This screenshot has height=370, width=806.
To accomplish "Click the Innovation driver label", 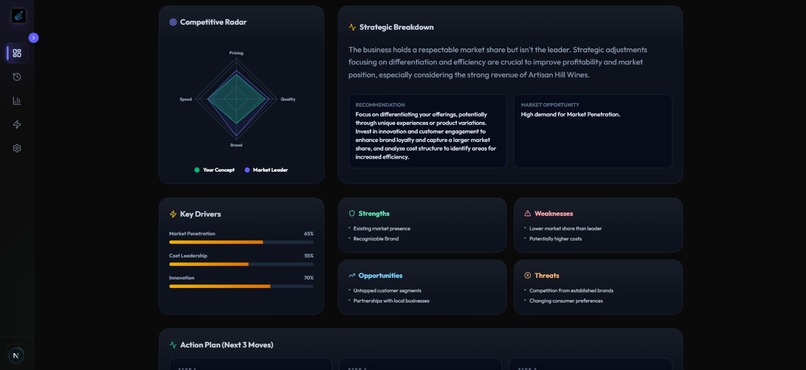I will (x=181, y=278).
